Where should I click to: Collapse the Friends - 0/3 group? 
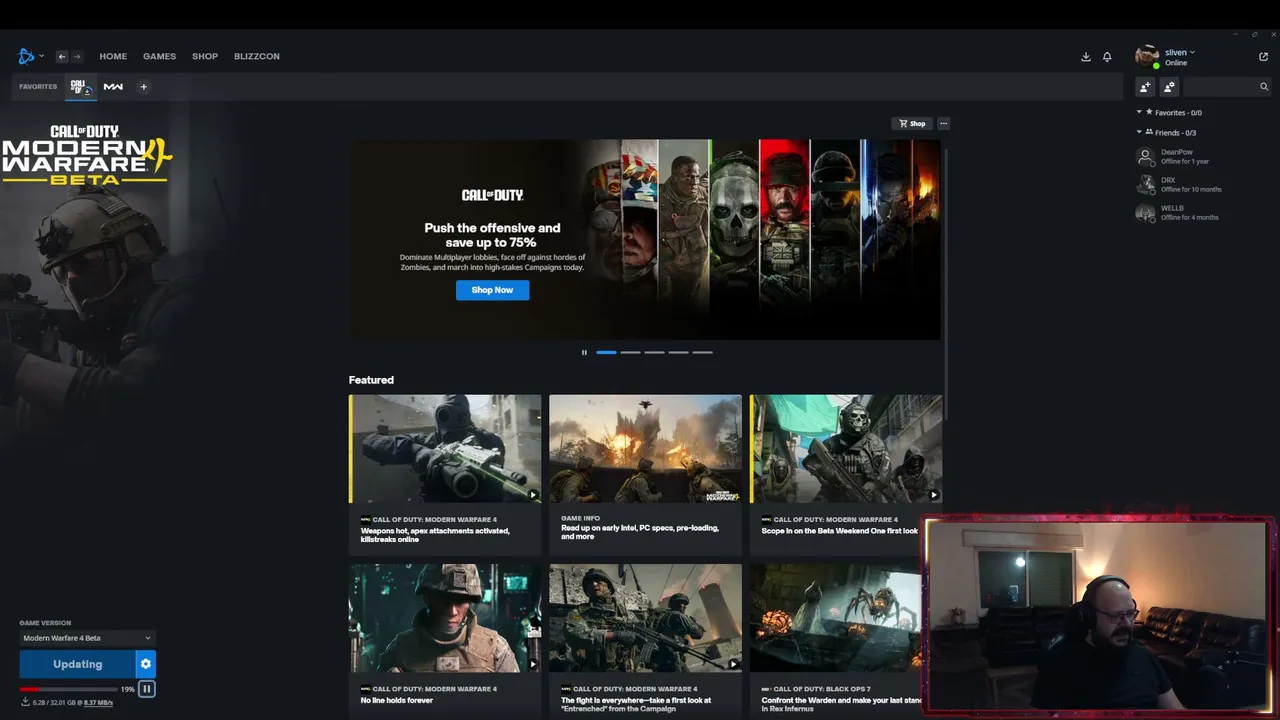(x=1139, y=132)
